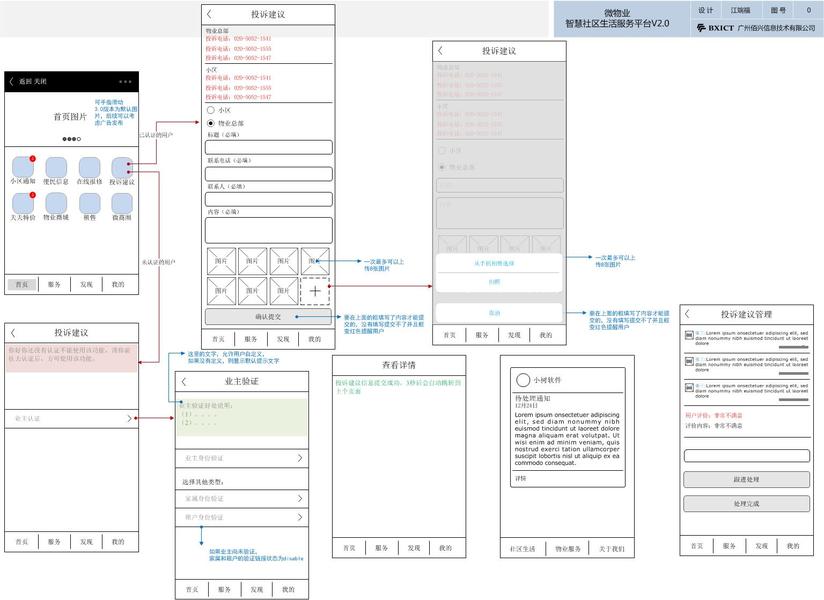This screenshot has width=824, height=600.
Task: Click the 用户评价 red text line
Action: coord(714,415)
